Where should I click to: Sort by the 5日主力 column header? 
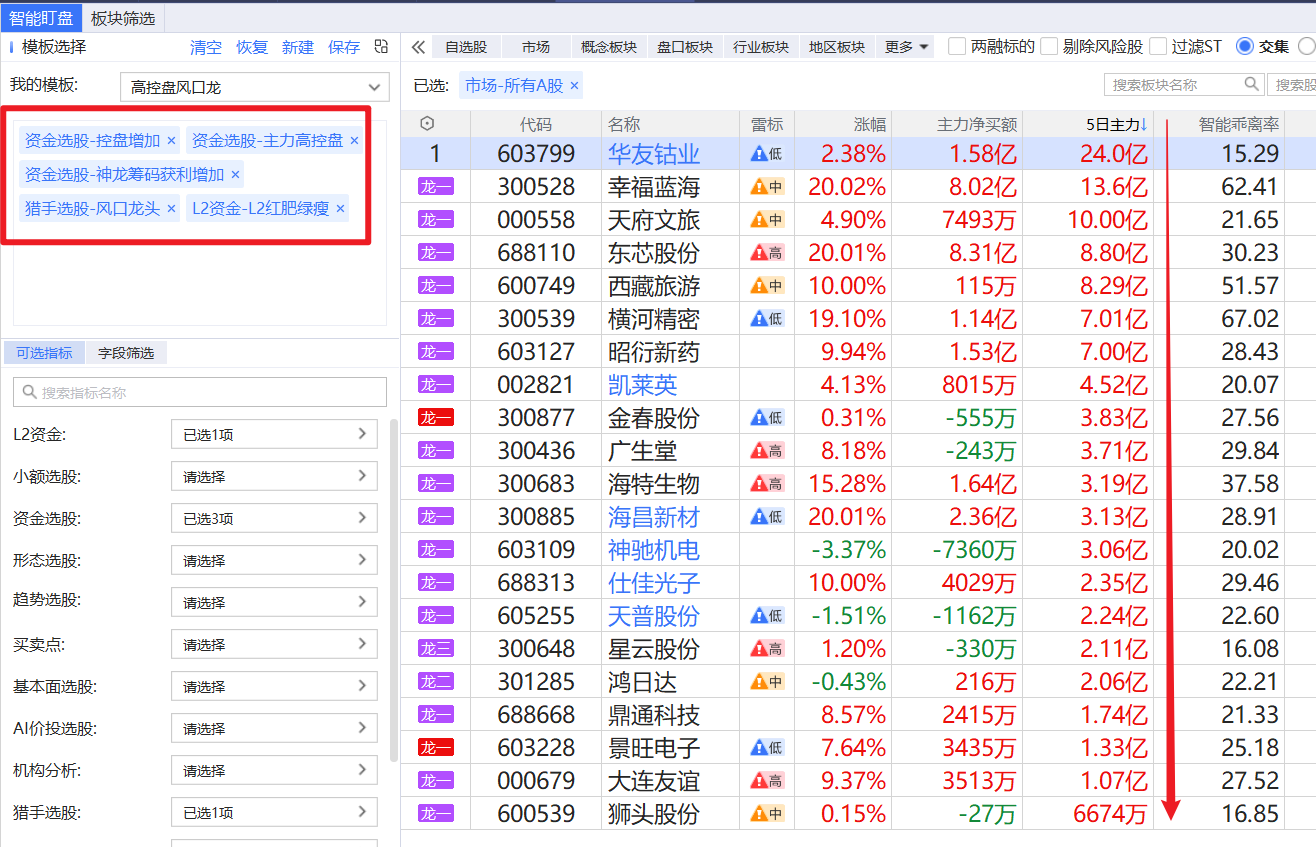point(1088,124)
